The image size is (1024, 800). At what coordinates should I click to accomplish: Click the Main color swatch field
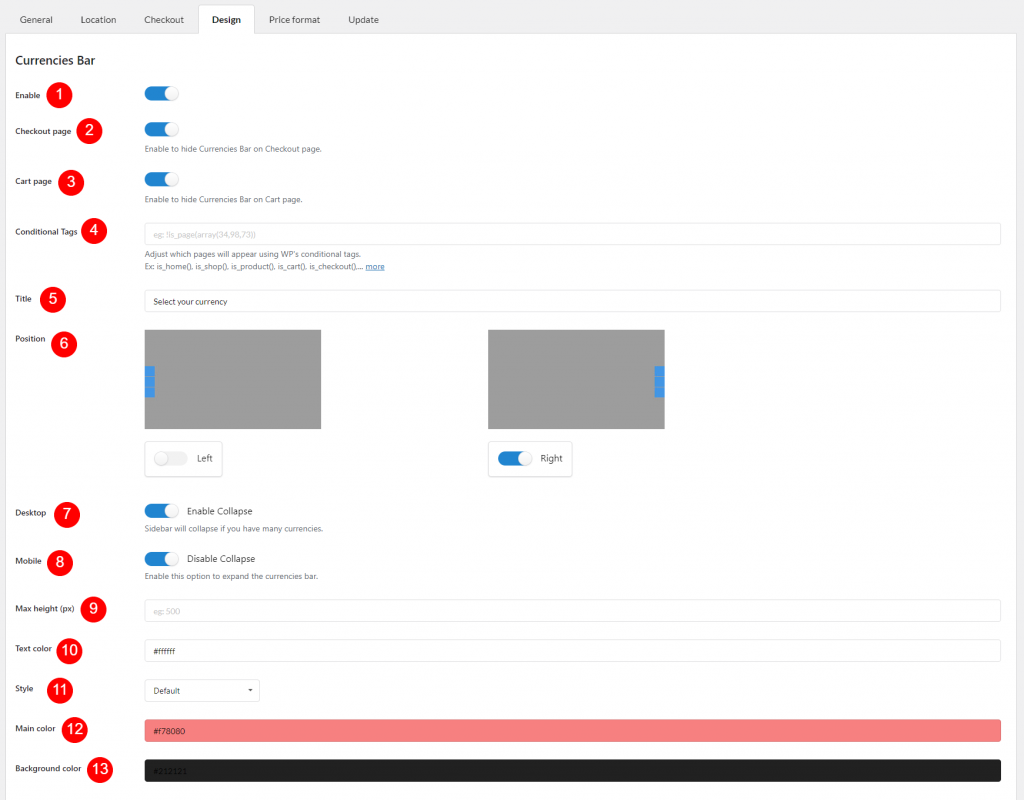click(x=572, y=731)
